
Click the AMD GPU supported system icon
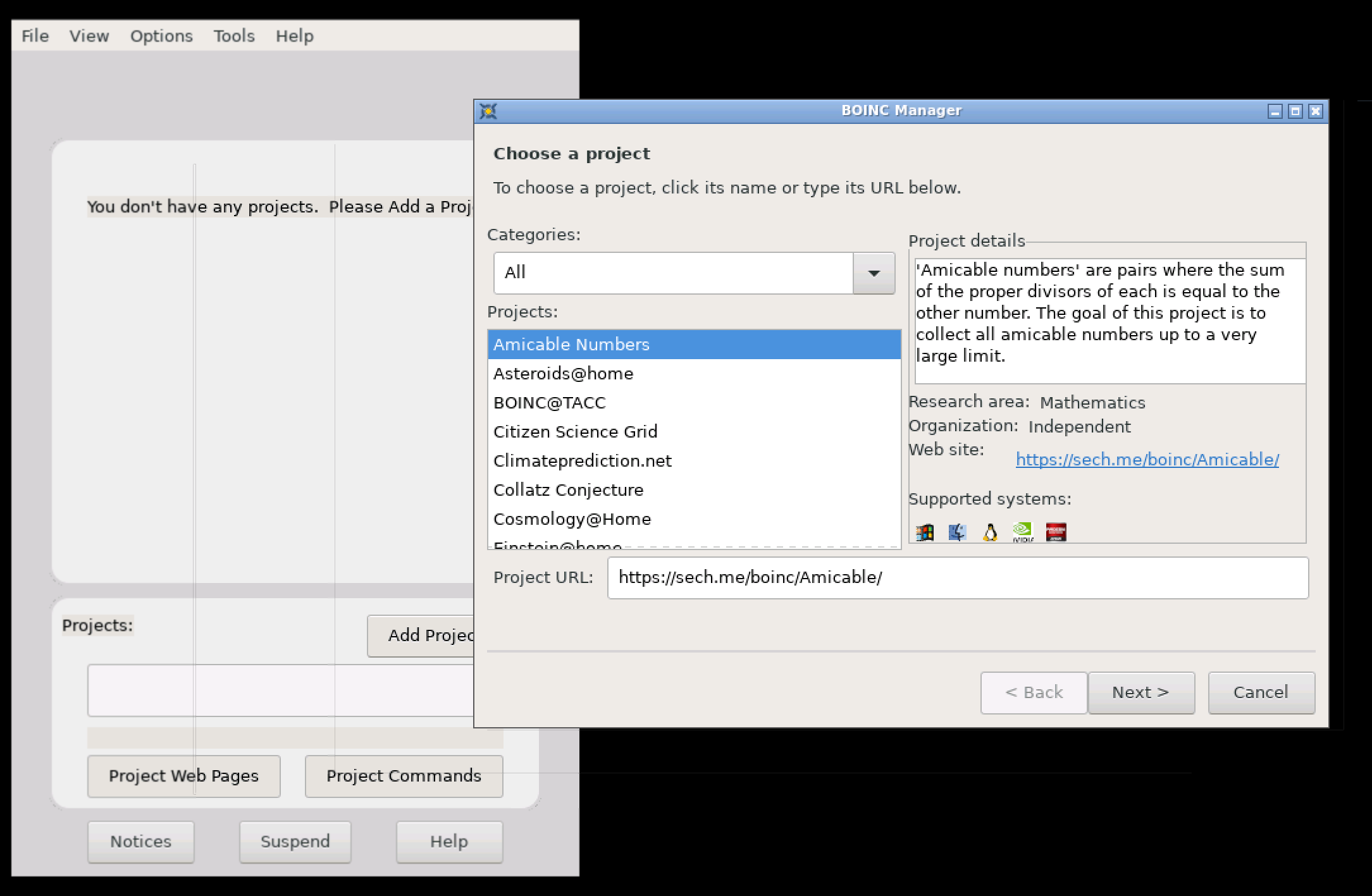[x=1056, y=532]
